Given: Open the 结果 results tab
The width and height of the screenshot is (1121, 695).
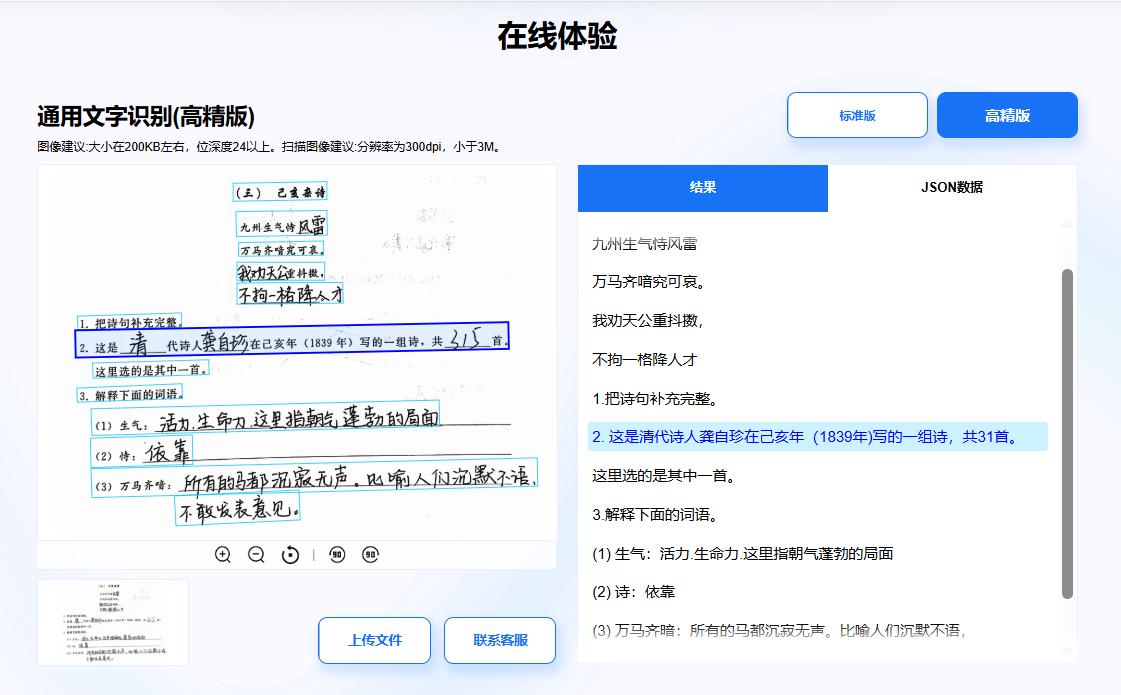Looking at the screenshot, I should (703, 188).
